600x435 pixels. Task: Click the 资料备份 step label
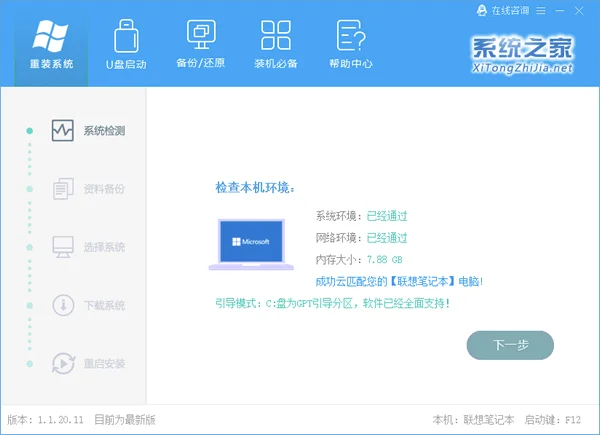(x=104, y=189)
